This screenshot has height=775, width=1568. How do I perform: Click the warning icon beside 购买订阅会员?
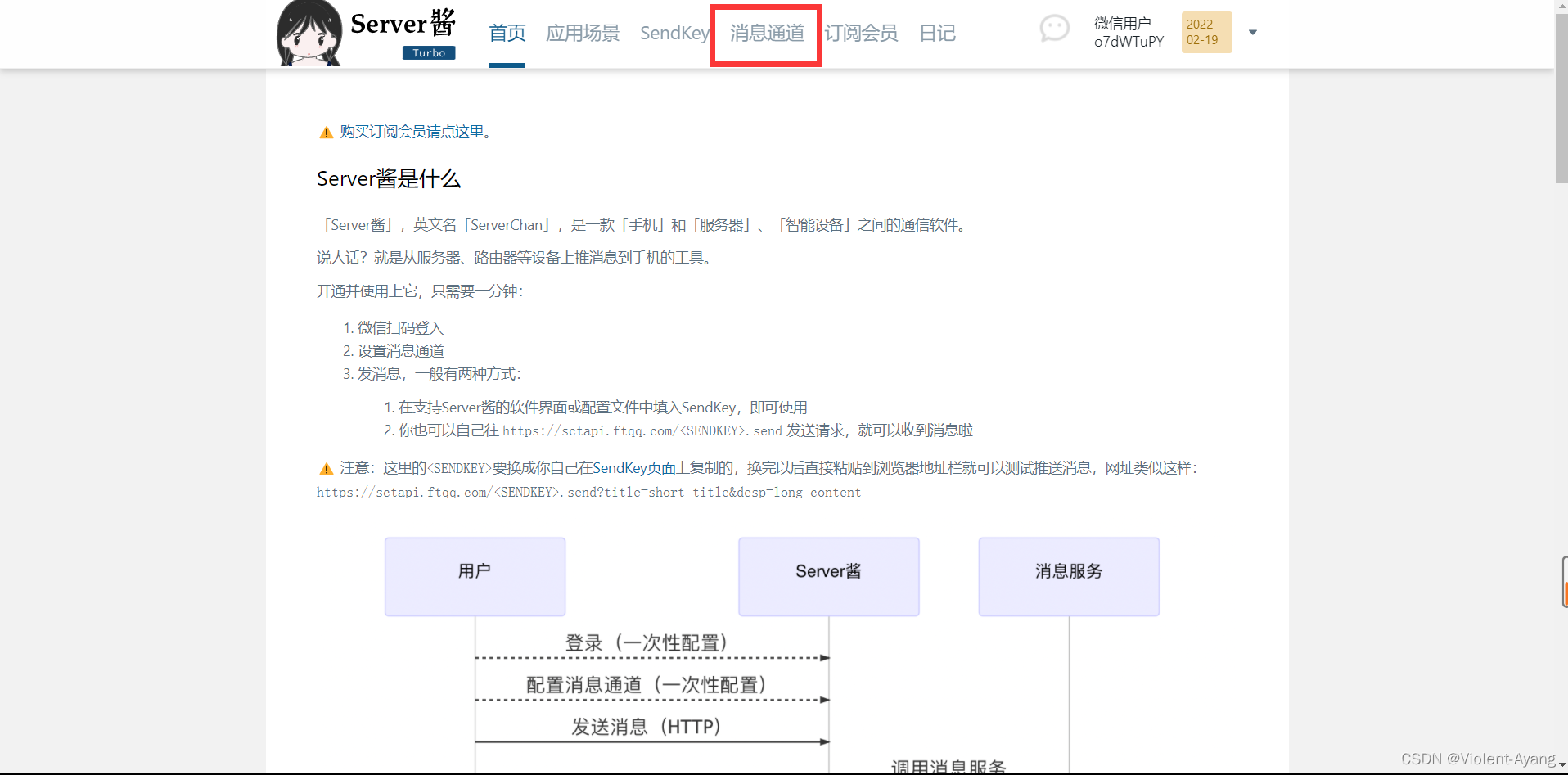click(x=326, y=133)
